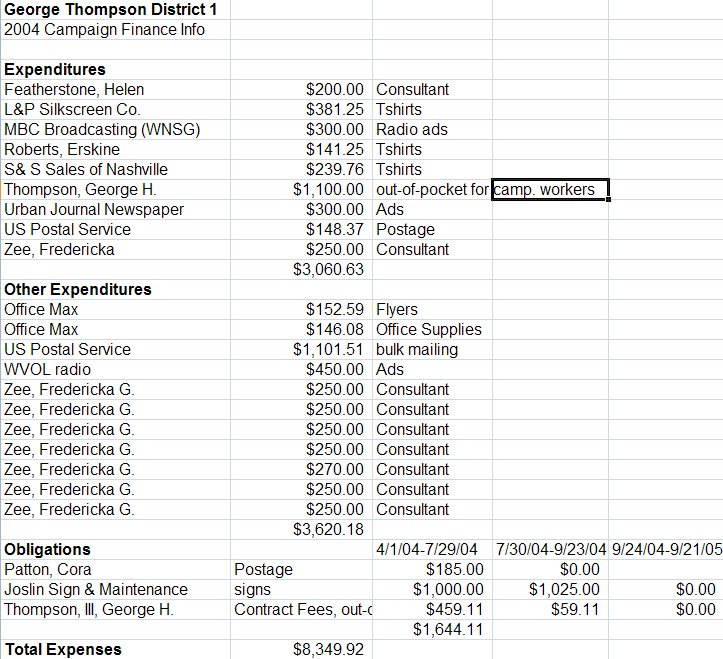Select the 'George Thompson District 1' title cell

coord(115,9)
